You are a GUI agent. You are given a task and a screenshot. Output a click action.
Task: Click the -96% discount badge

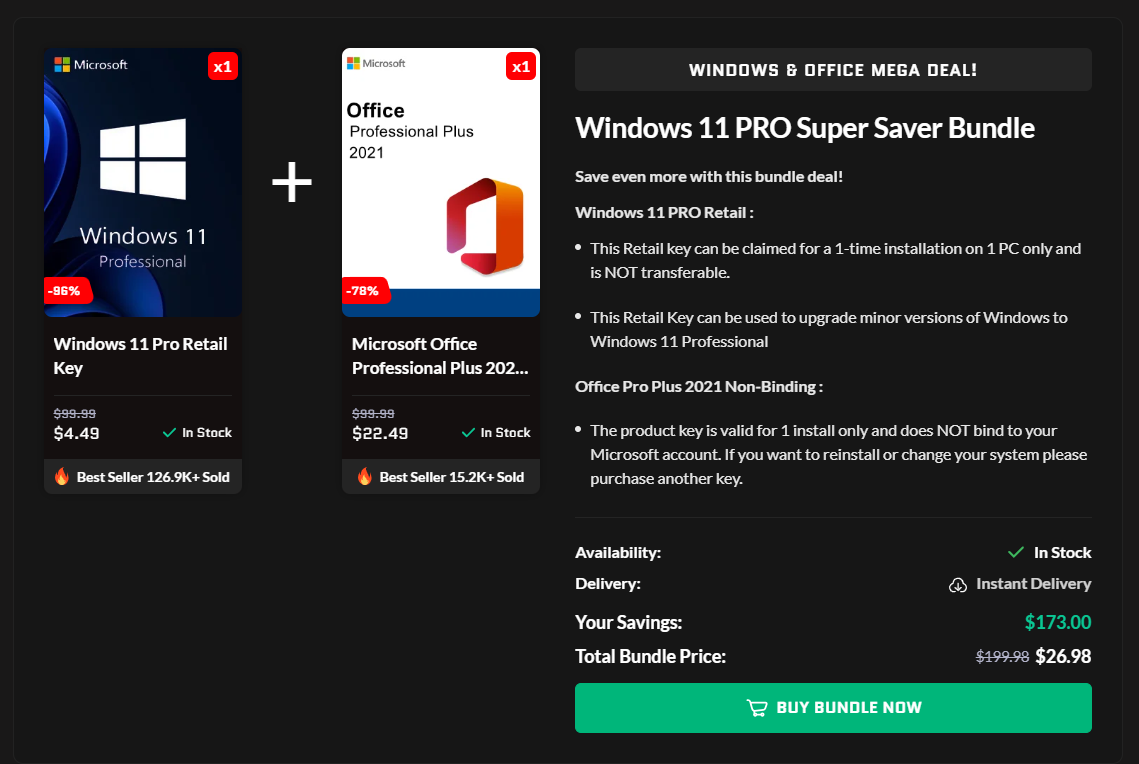[x=65, y=291]
